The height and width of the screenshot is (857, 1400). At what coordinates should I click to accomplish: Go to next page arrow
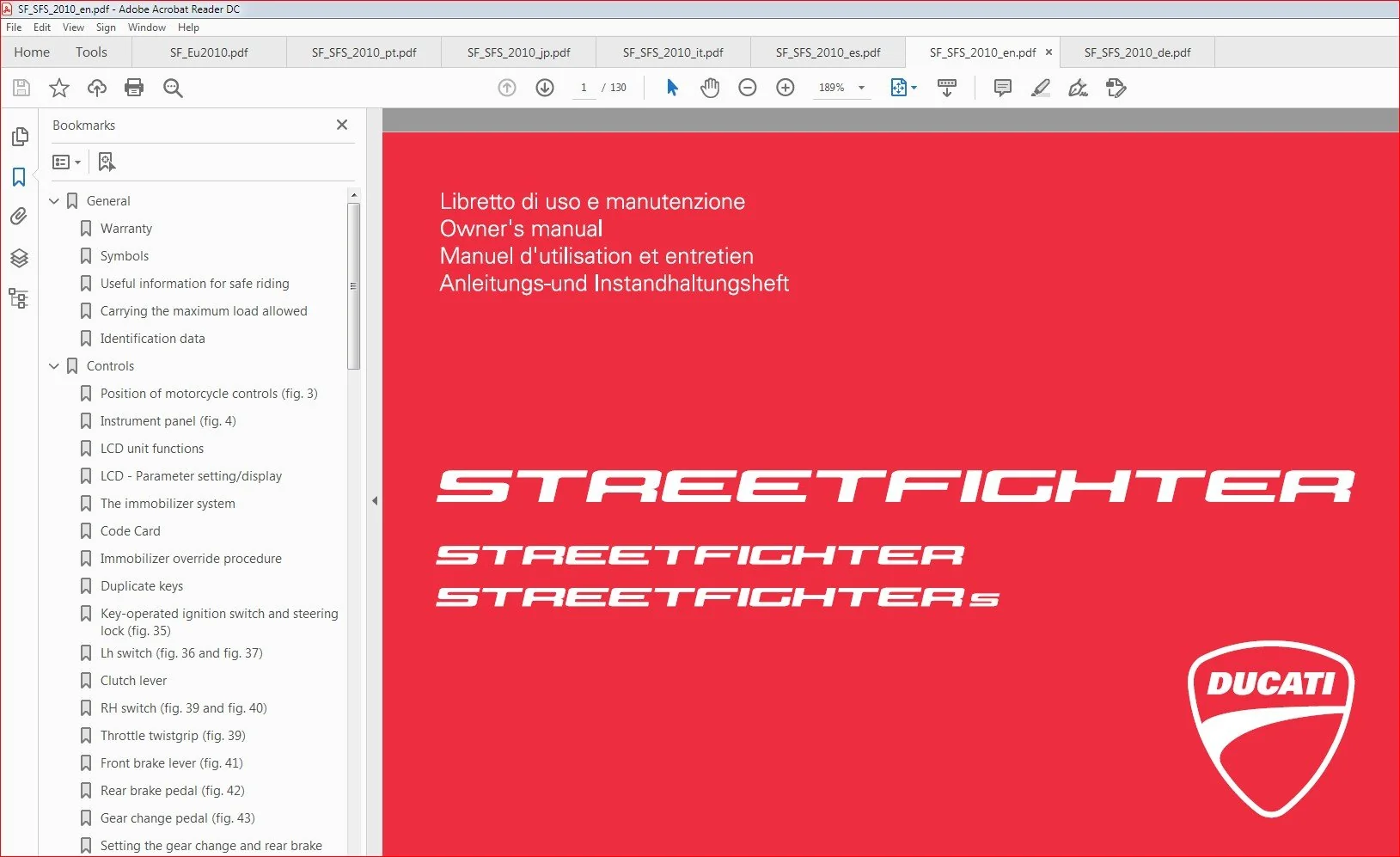pyautogui.click(x=545, y=88)
